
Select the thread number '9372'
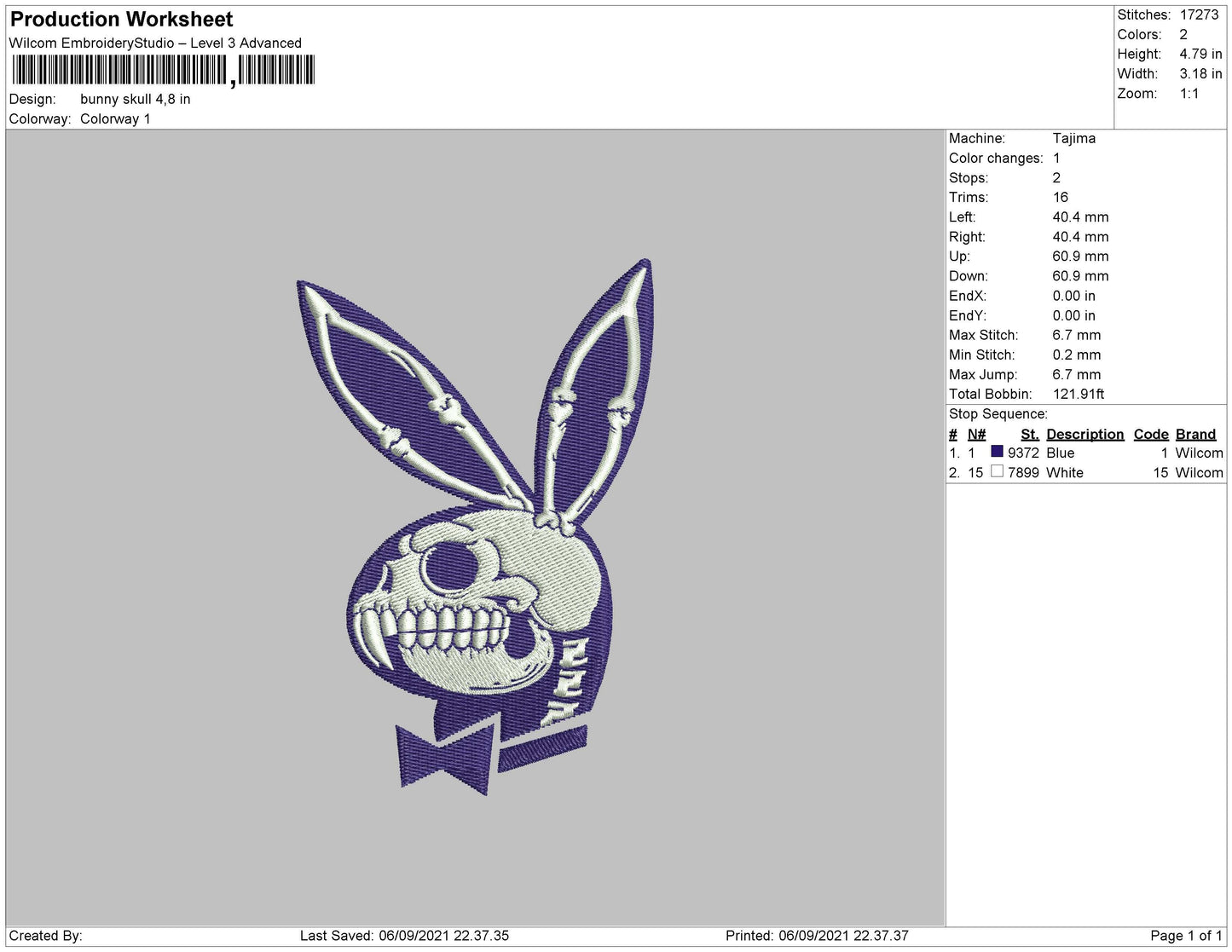(x=1023, y=453)
